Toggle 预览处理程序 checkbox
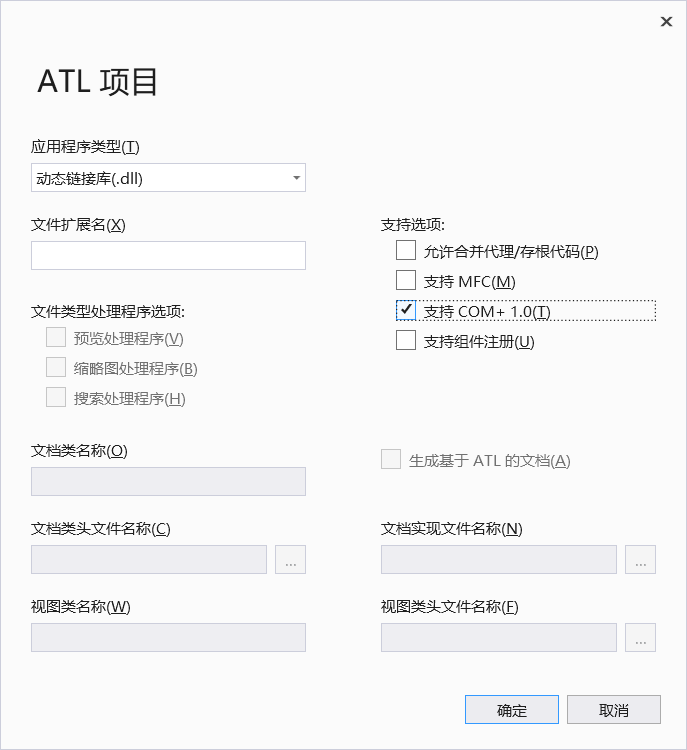This screenshot has width=687, height=750. pos(56,337)
